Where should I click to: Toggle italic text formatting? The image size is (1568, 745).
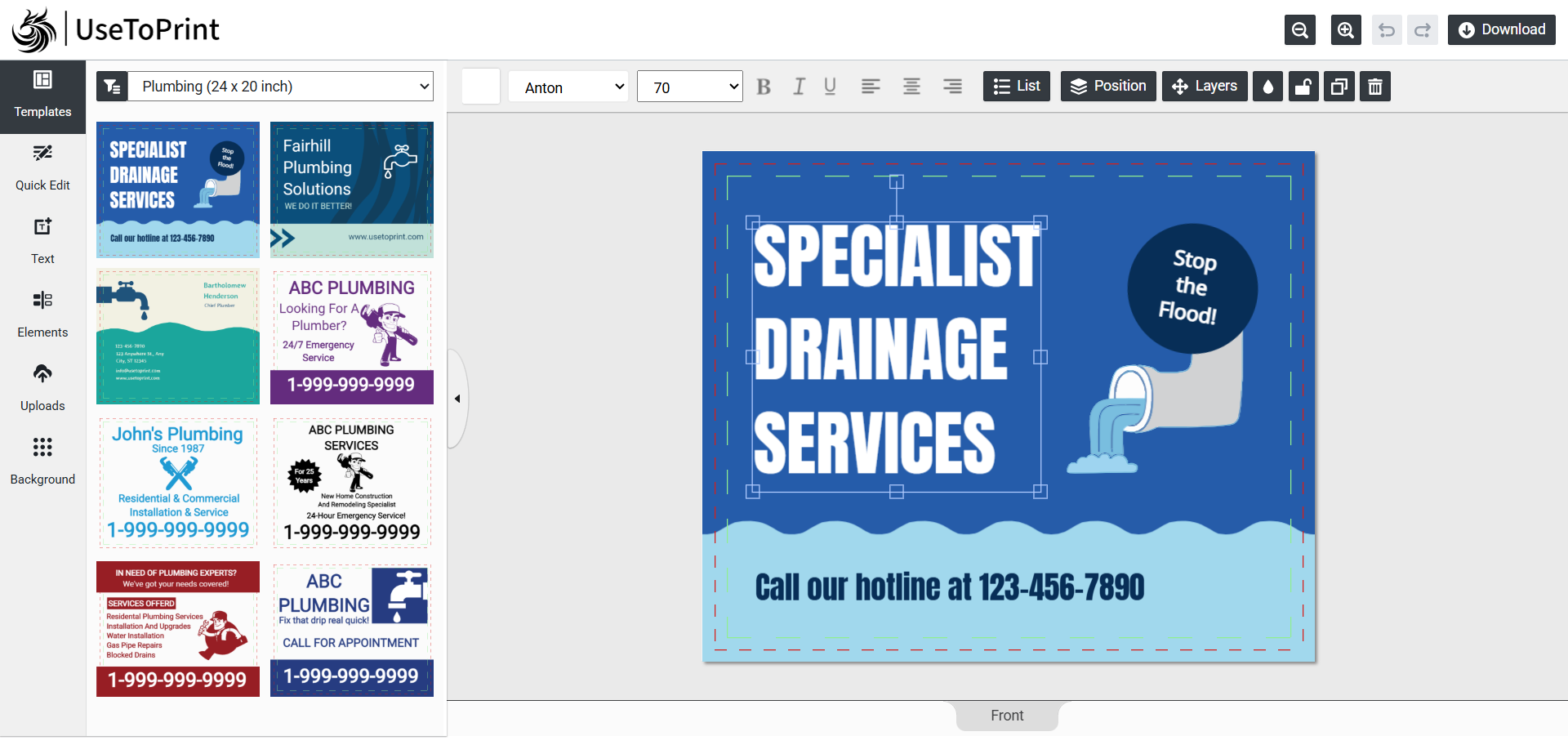tap(799, 87)
